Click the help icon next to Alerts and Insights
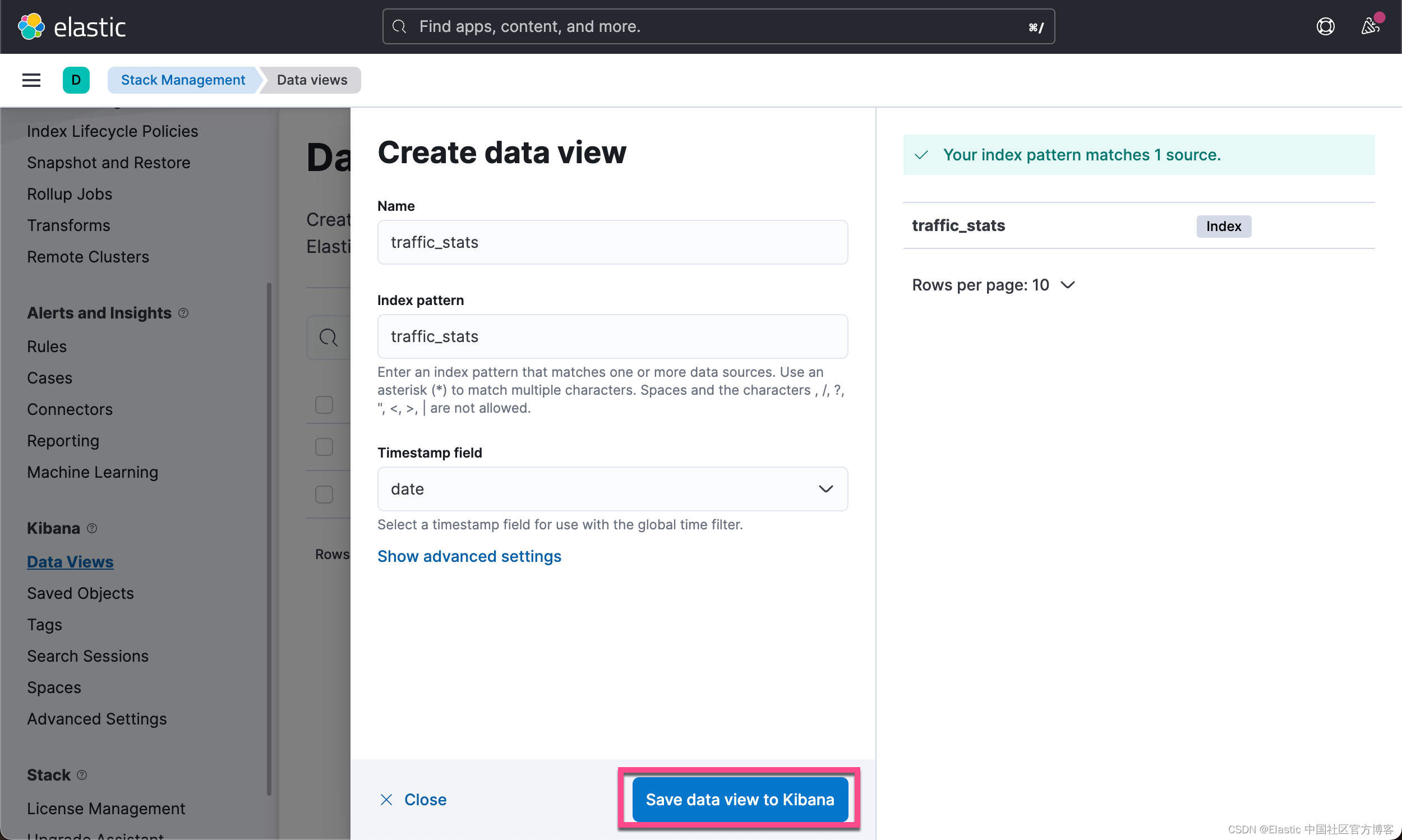The height and width of the screenshot is (840, 1402). [184, 312]
